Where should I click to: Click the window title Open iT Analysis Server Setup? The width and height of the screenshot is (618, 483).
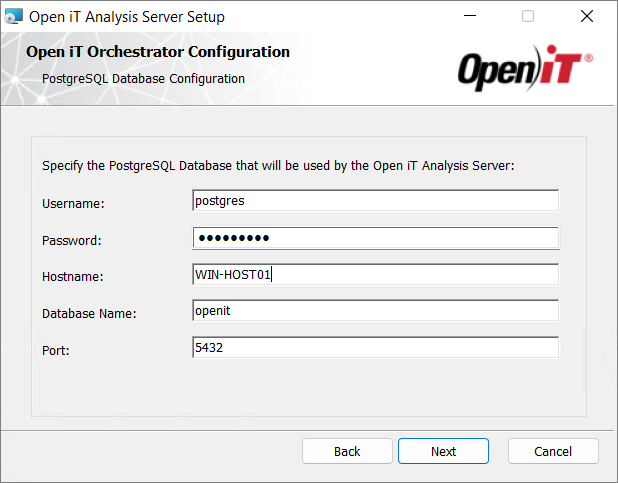(x=127, y=17)
